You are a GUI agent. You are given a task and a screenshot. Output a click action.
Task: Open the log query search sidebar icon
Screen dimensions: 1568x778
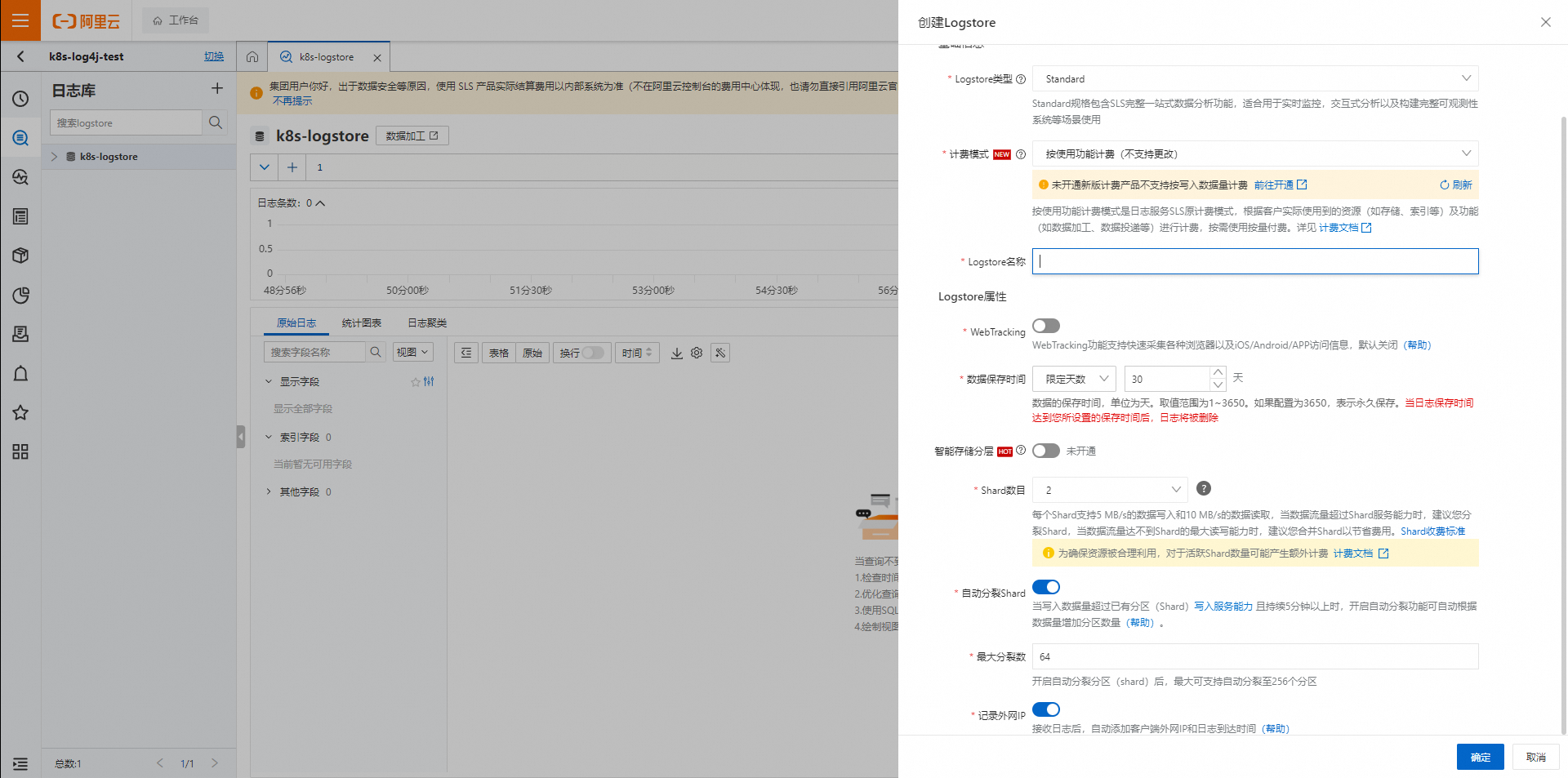(20, 138)
